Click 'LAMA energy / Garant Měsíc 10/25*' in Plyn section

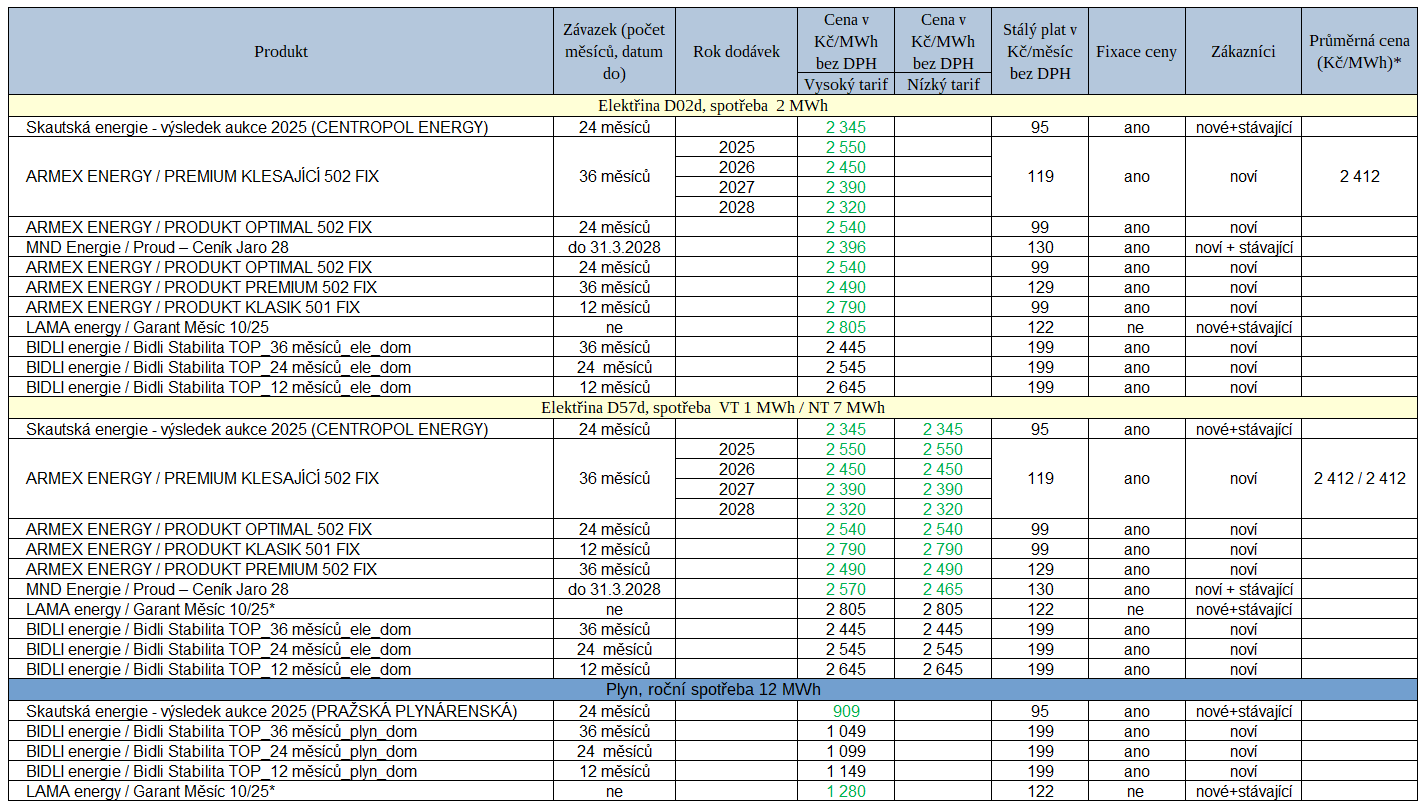[x=151, y=791]
